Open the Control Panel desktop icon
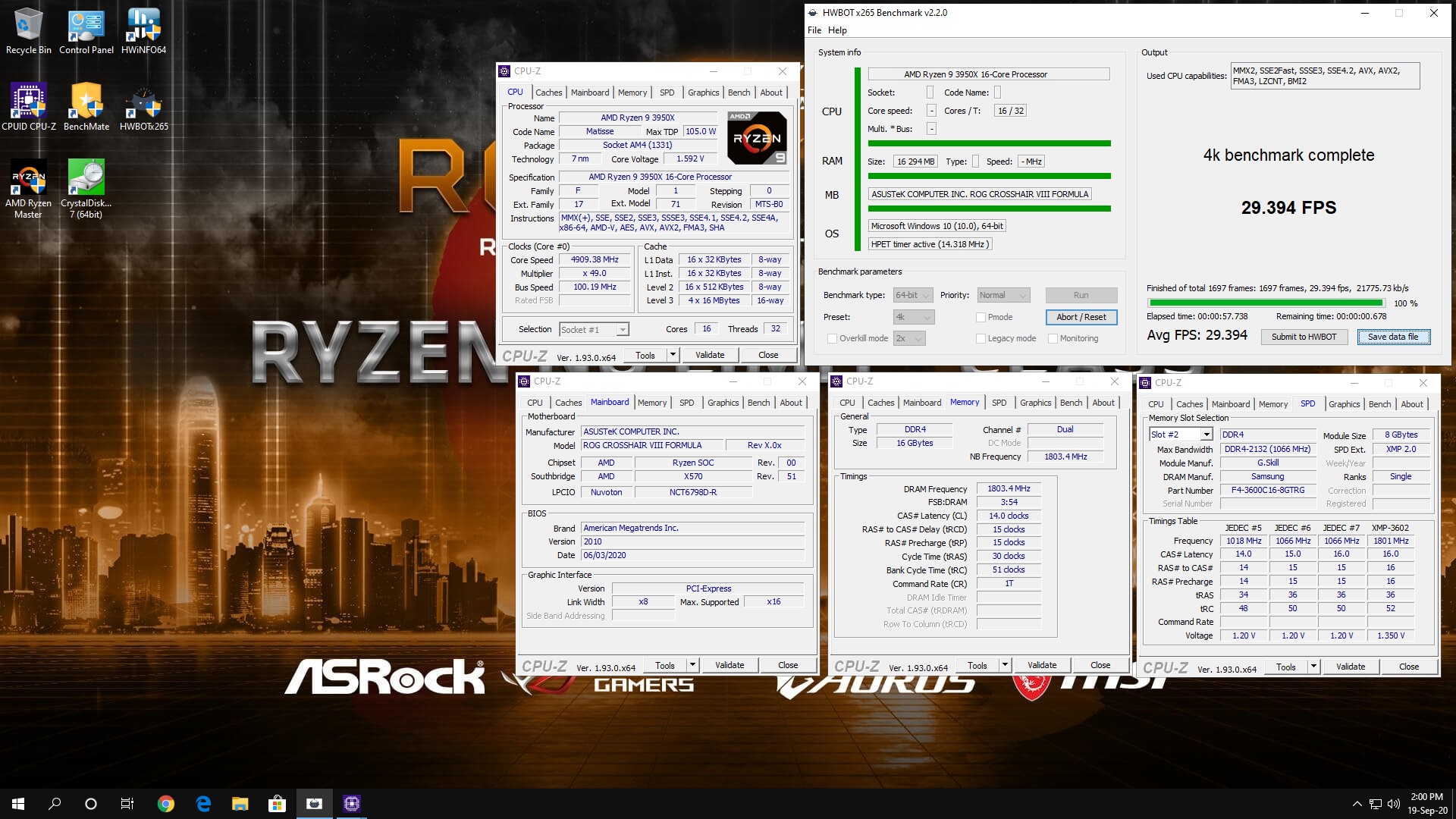1456x819 pixels. coord(86,32)
